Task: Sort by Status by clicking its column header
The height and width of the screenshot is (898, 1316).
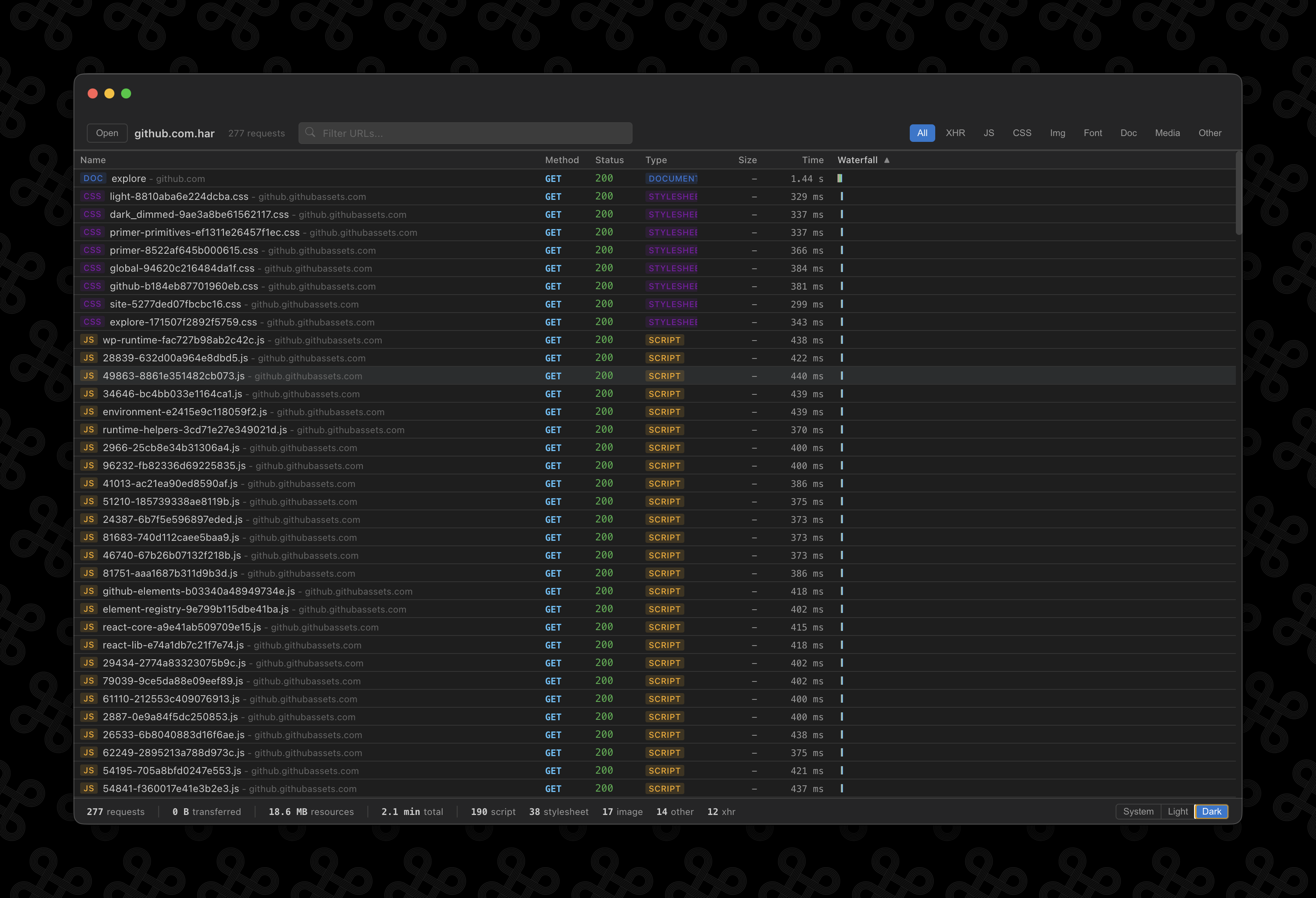Action: coord(610,160)
